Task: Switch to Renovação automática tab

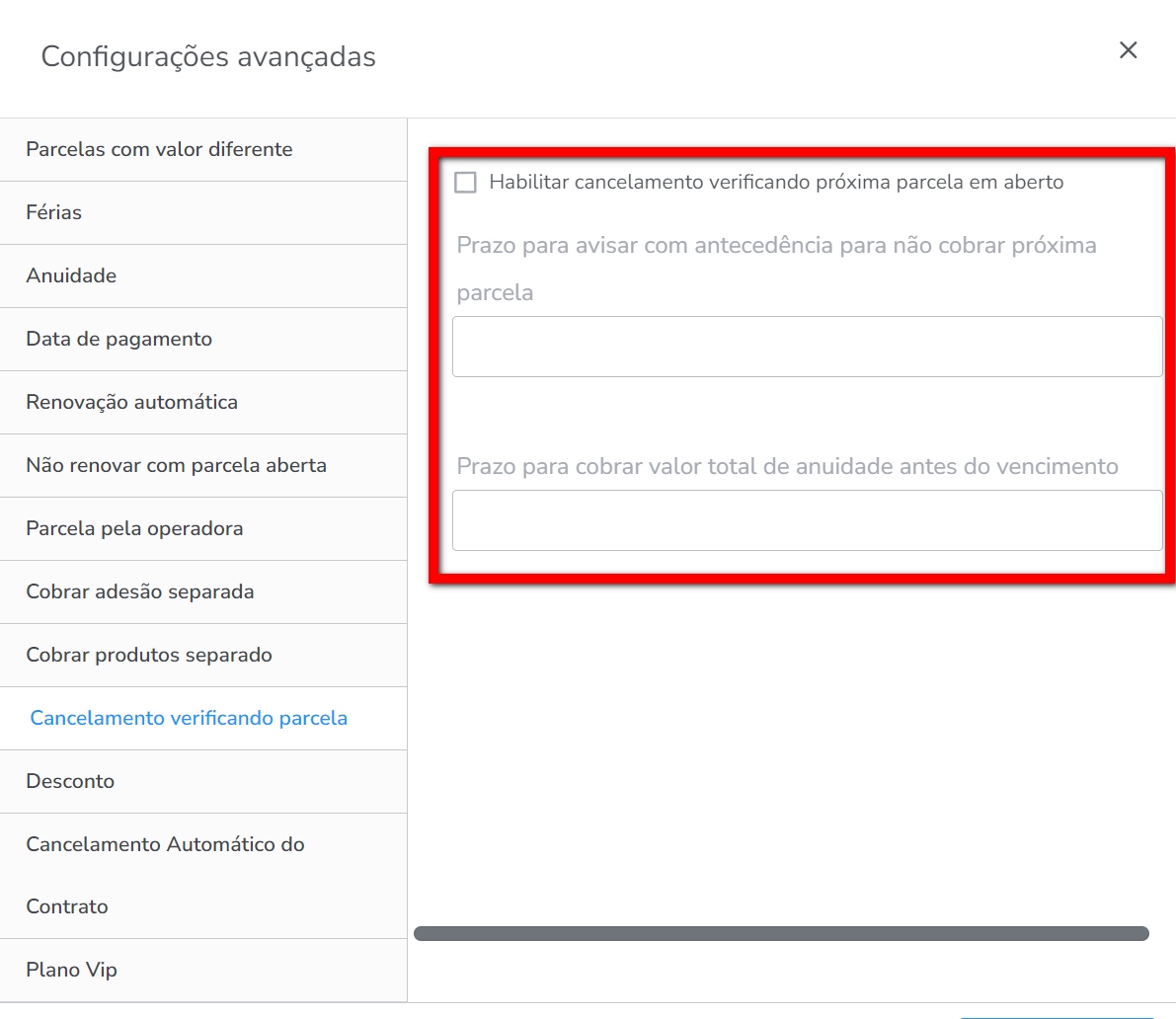Action: pyautogui.click(x=132, y=402)
